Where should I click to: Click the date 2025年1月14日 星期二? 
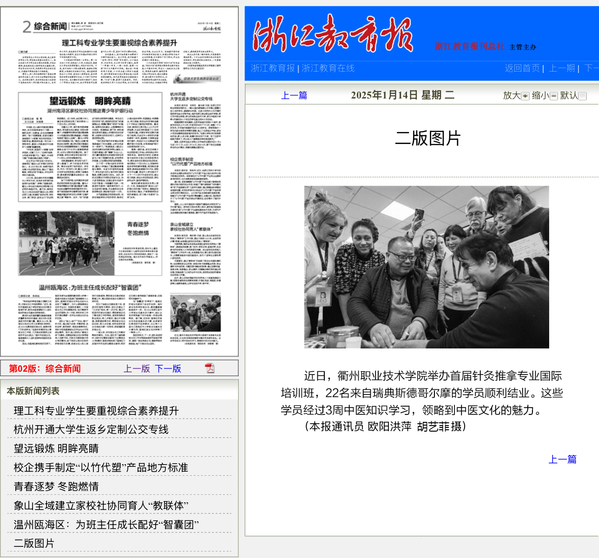tap(403, 95)
